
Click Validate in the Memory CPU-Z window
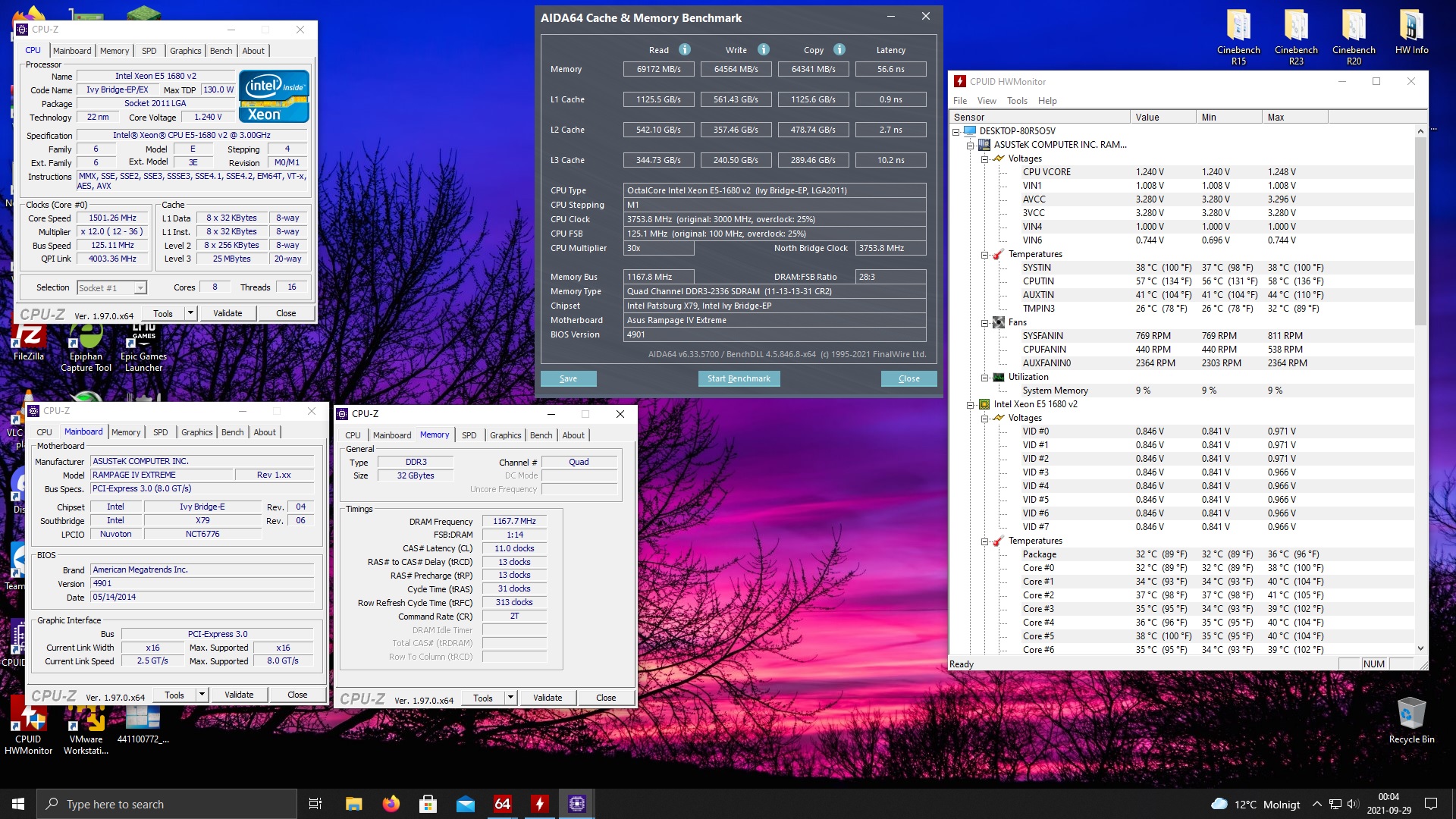(x=548, y=698)
